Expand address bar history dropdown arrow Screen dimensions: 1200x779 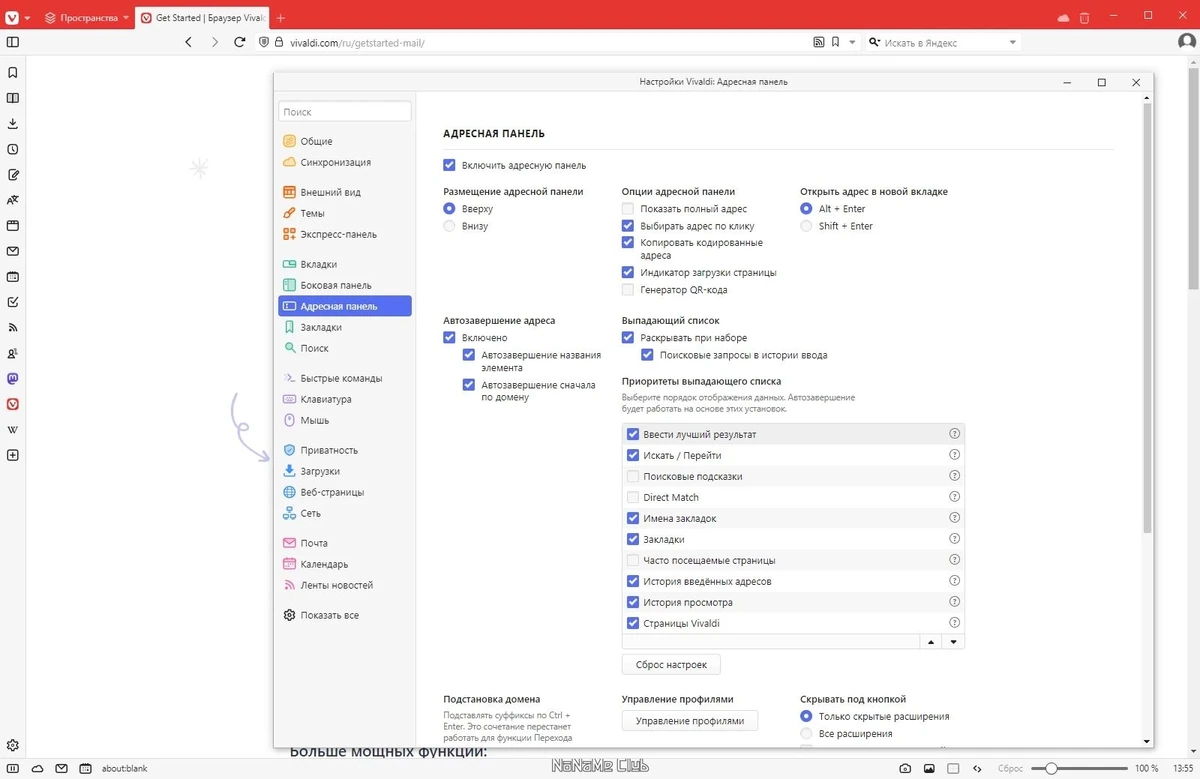click(852, 43)
